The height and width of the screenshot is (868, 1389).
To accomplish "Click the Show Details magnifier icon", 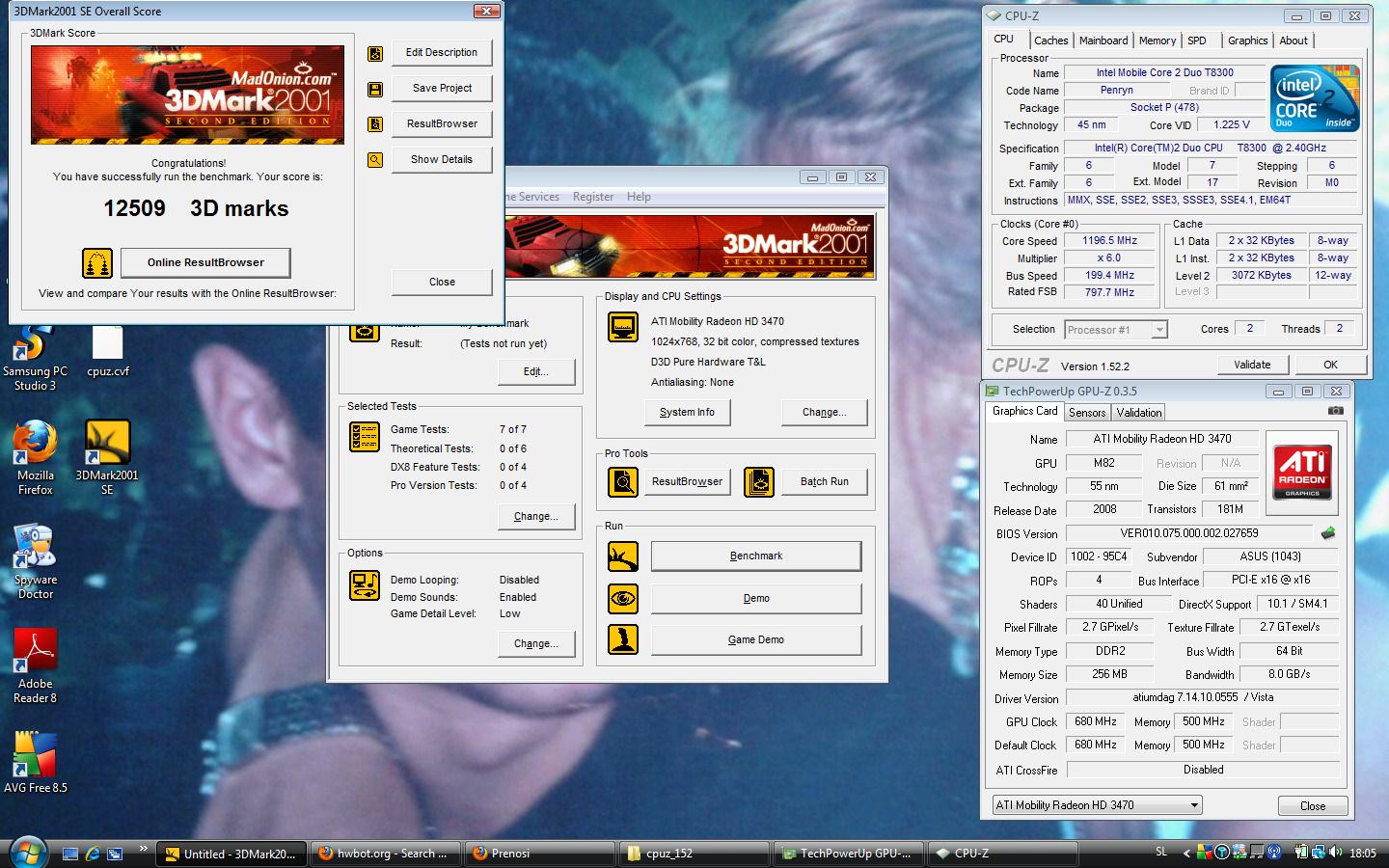I will tap(375, 160).
